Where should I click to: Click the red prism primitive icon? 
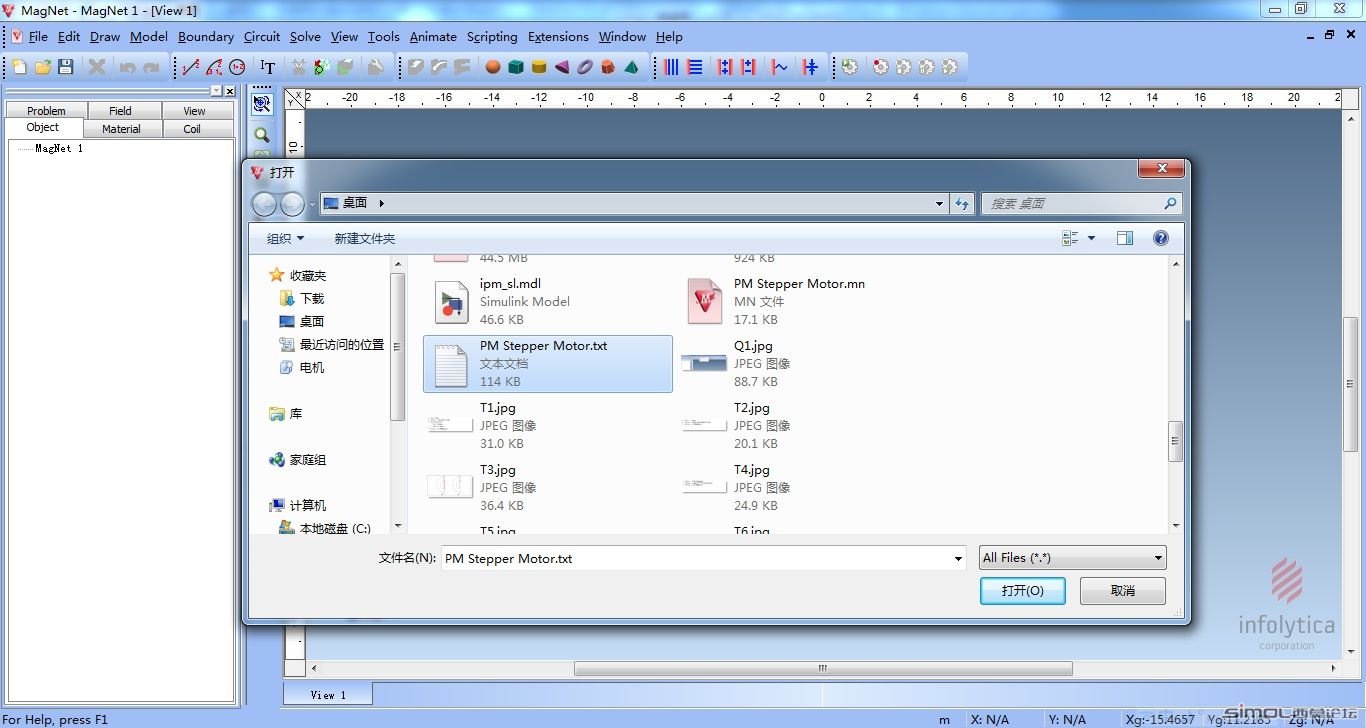tap(608, 67)
